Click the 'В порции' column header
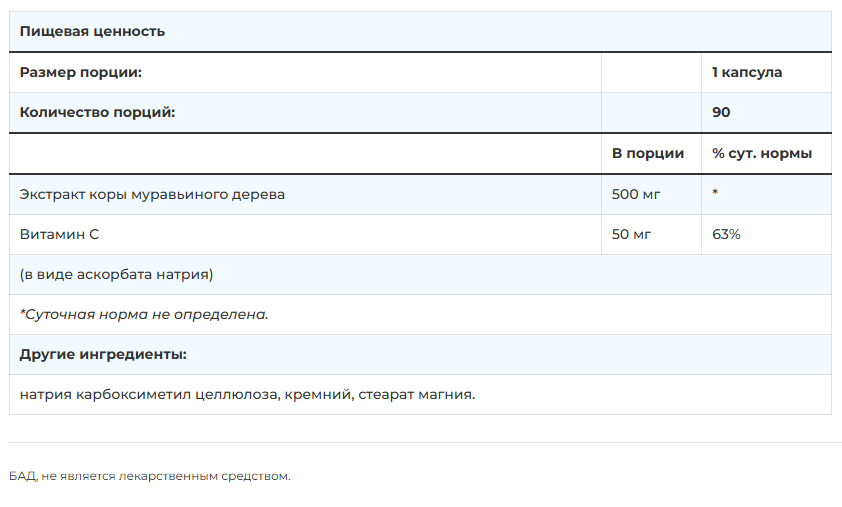Image resolution: width=842 pixels, height=507 pixels. coord(648,153)
